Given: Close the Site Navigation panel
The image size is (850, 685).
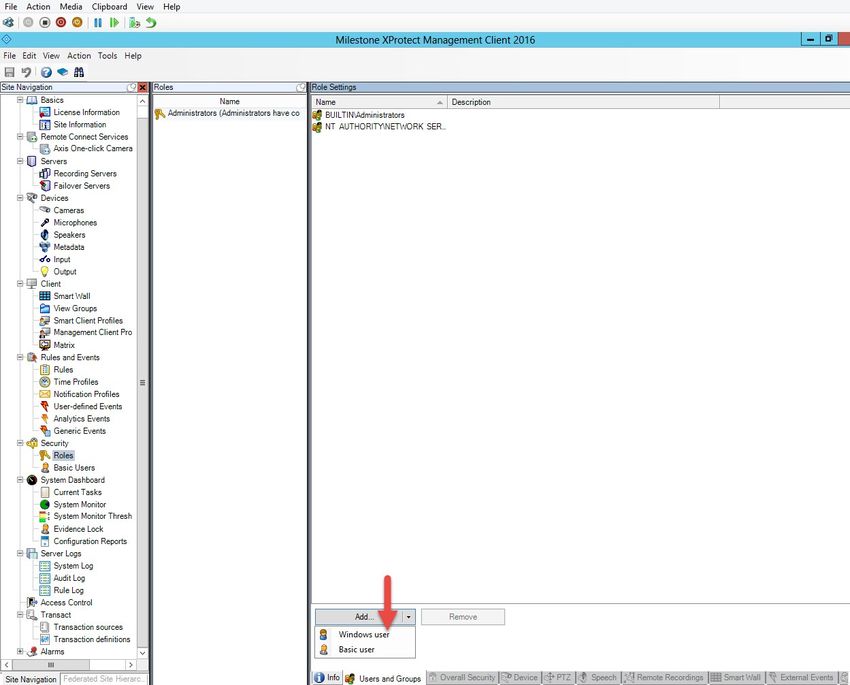Looking at the screenshot, I should coord(143,87).
